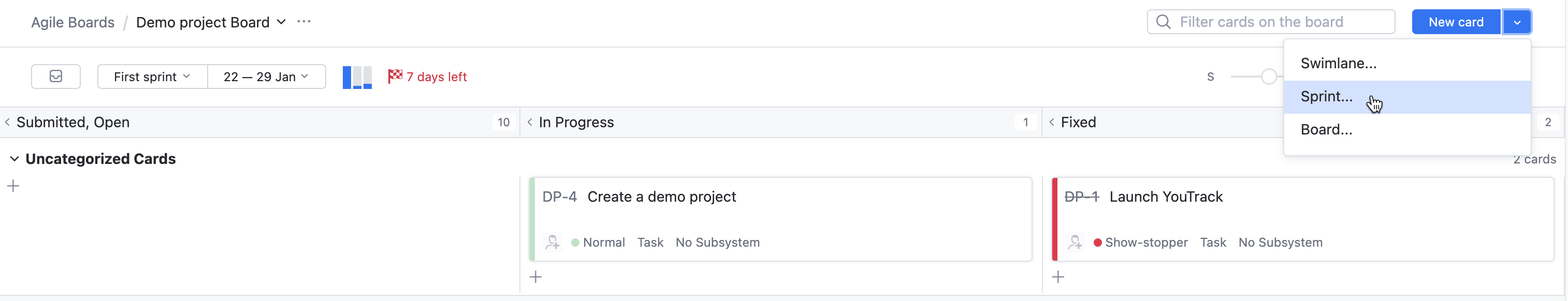Viewport: 1568px width, 301px height.
Task: Click the red finish flag icon
Action: 395,76
